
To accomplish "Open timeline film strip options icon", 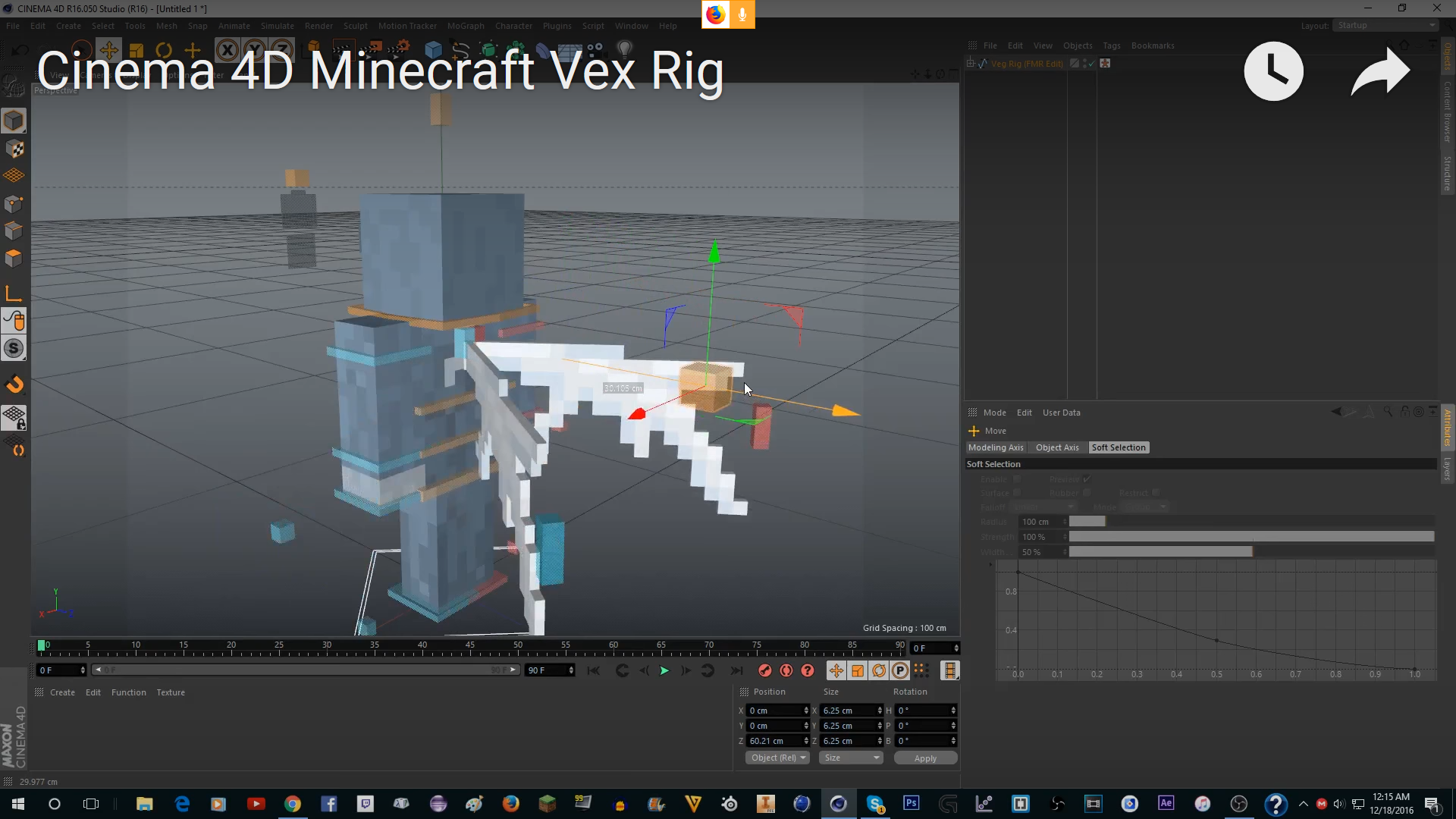I will pos(949,670).
